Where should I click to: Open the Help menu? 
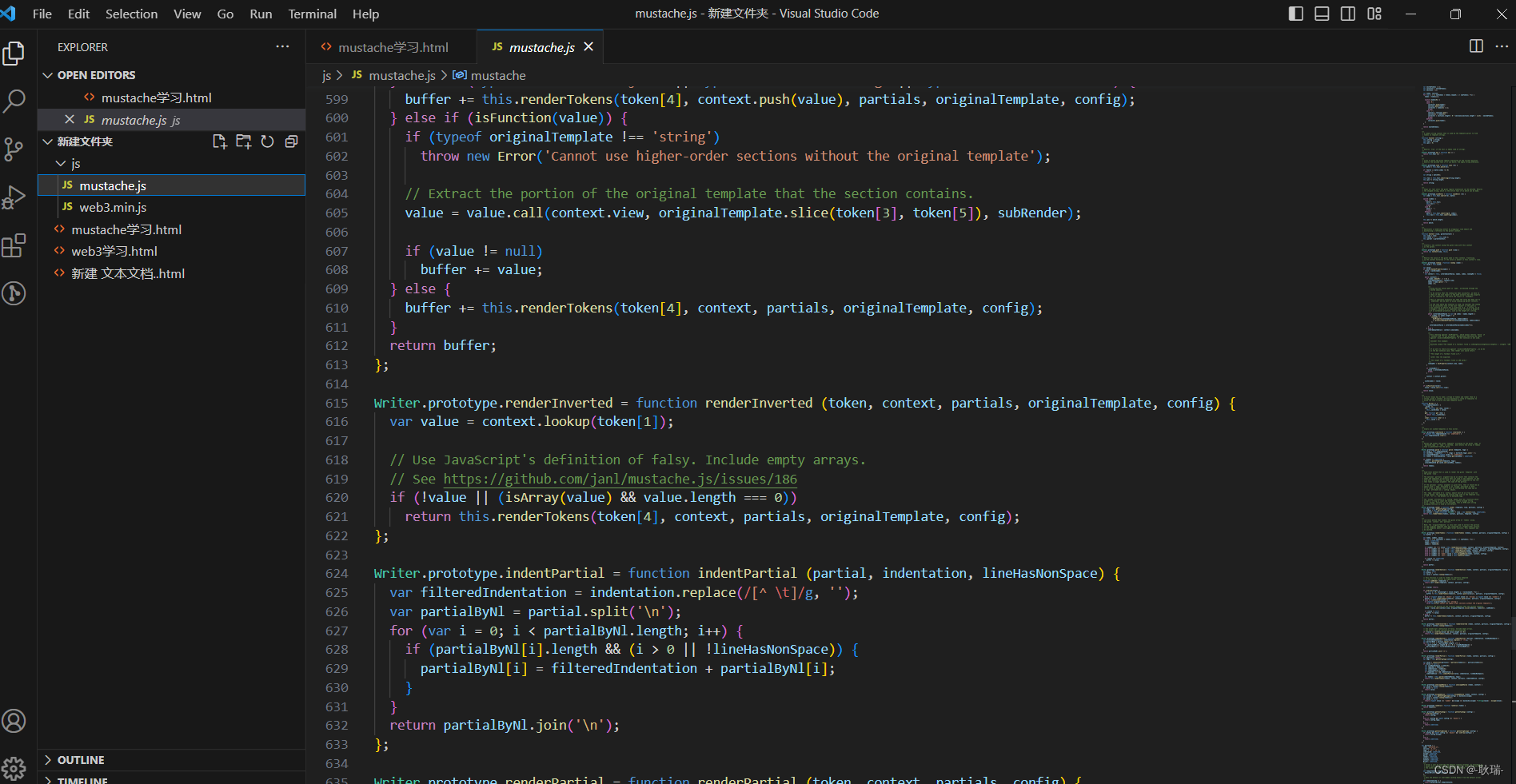click(x=365, y=14)
